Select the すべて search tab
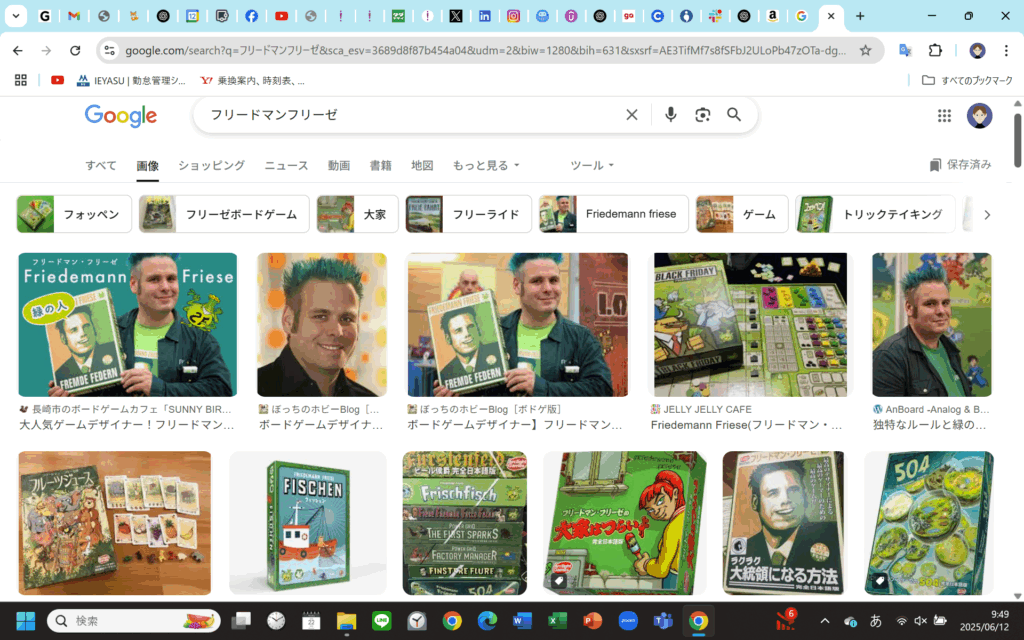Screen dimensions: 1024x640 pos(101,165)
